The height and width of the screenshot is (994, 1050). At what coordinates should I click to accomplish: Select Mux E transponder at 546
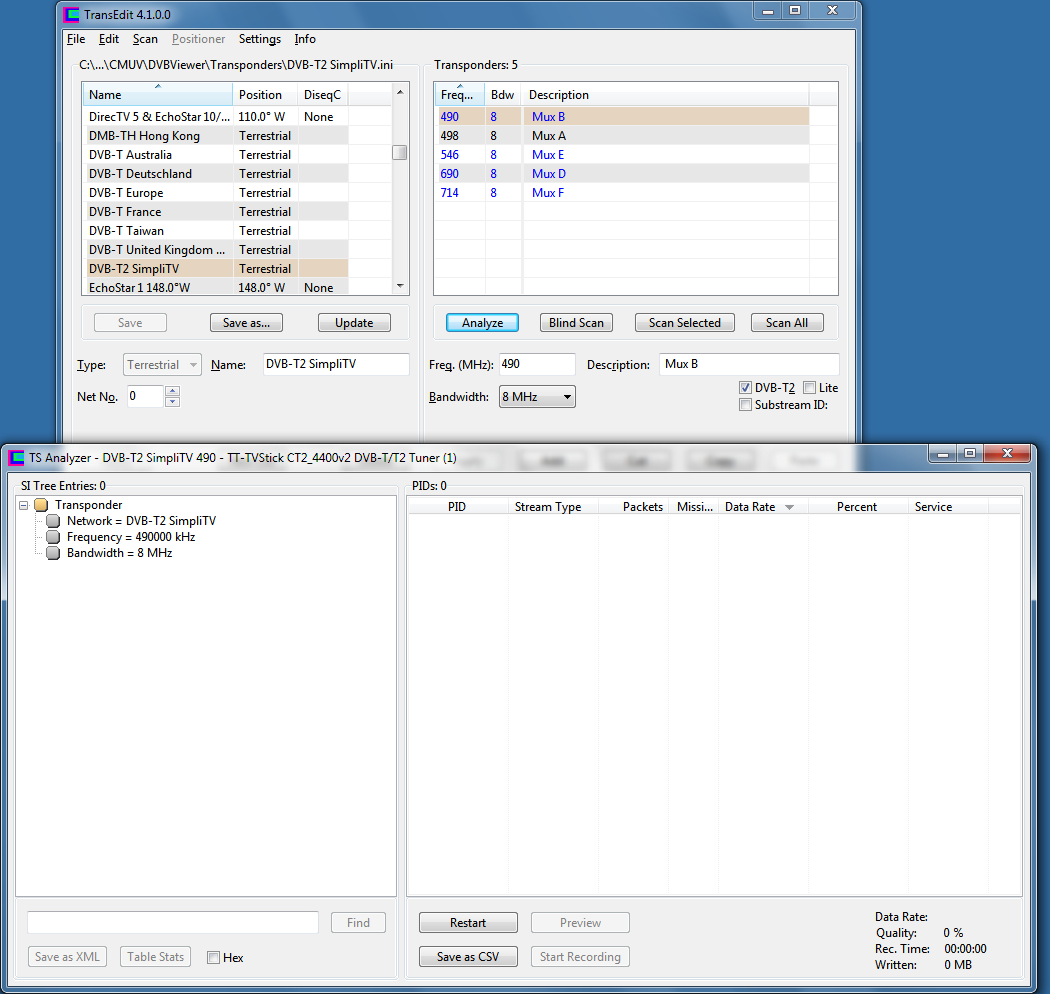coord(548,155)
